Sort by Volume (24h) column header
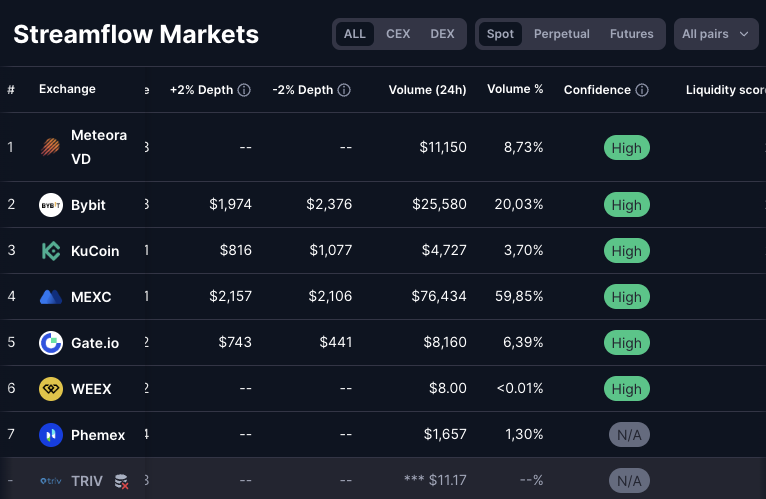The height and width of the screenshot is (499, 766). 427,90
